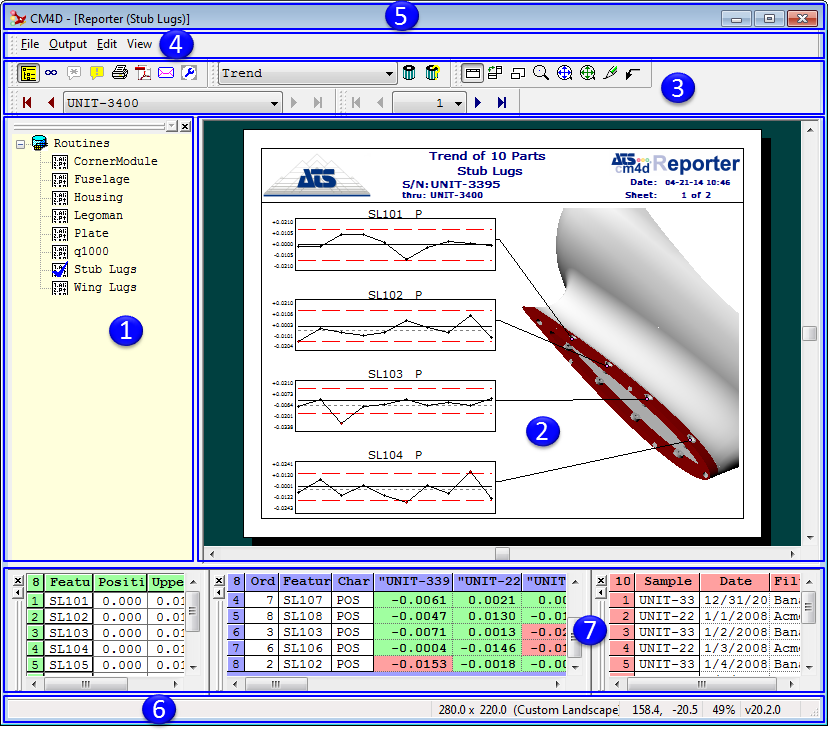Viewport: 828px width, 730px height.
Task: Open the View menu
Action: 139,44
